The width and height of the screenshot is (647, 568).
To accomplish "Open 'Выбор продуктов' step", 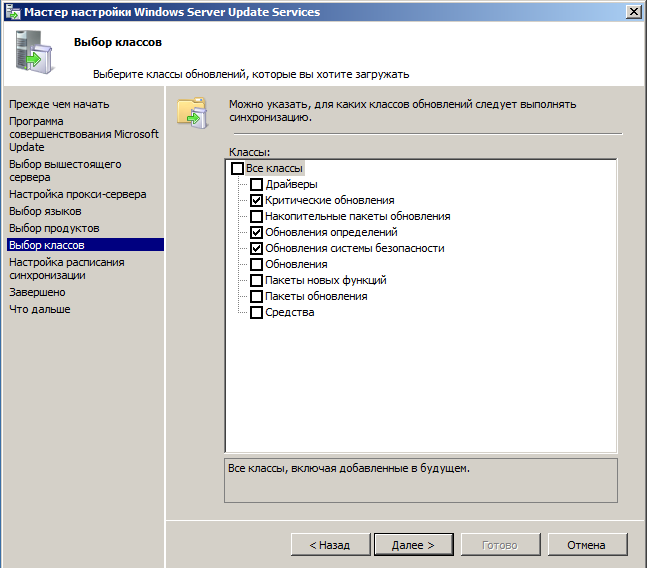I will (x=54, y=228).
